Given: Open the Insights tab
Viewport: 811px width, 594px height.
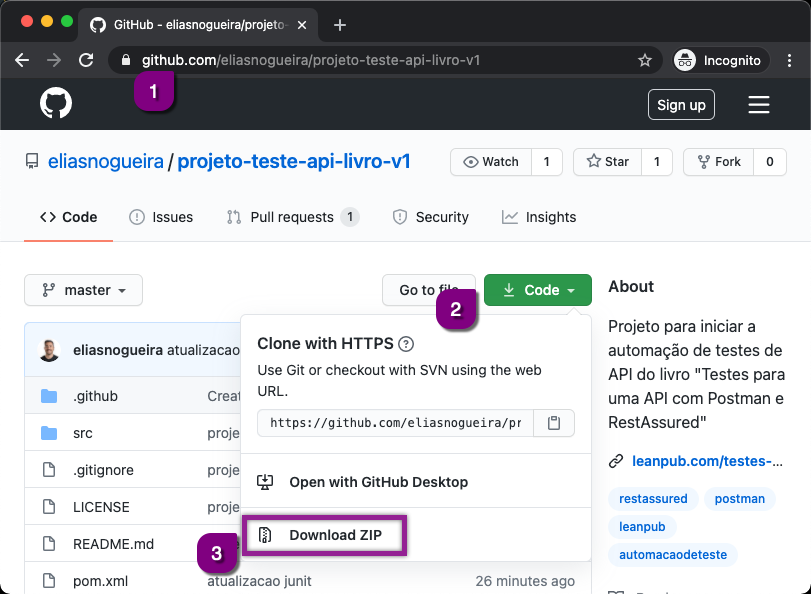Looking at the screenshot, I should [538, 217].
